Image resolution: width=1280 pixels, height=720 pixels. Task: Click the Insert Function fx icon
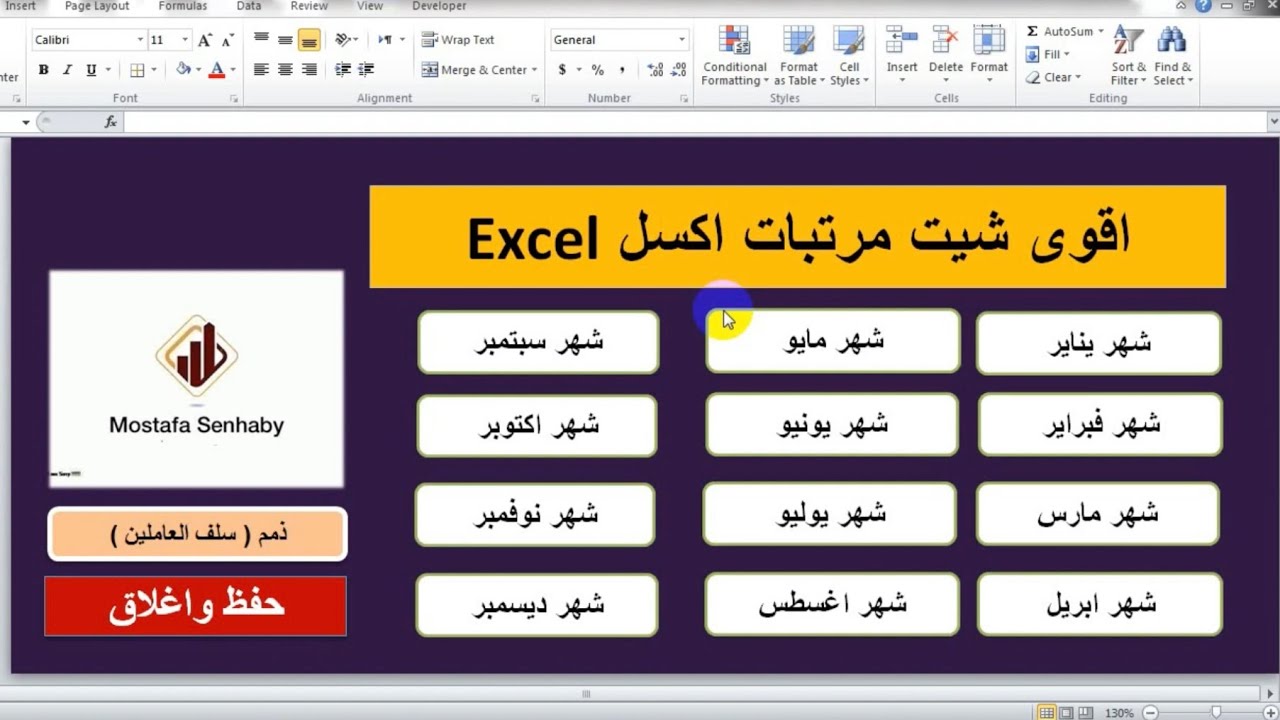(111, 122)
